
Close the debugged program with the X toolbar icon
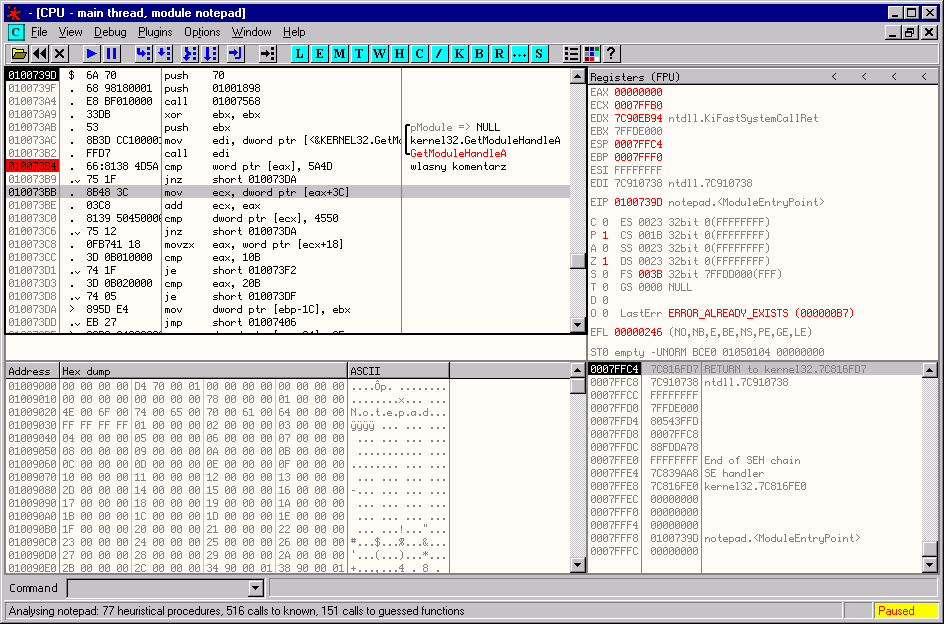point(60,54)
